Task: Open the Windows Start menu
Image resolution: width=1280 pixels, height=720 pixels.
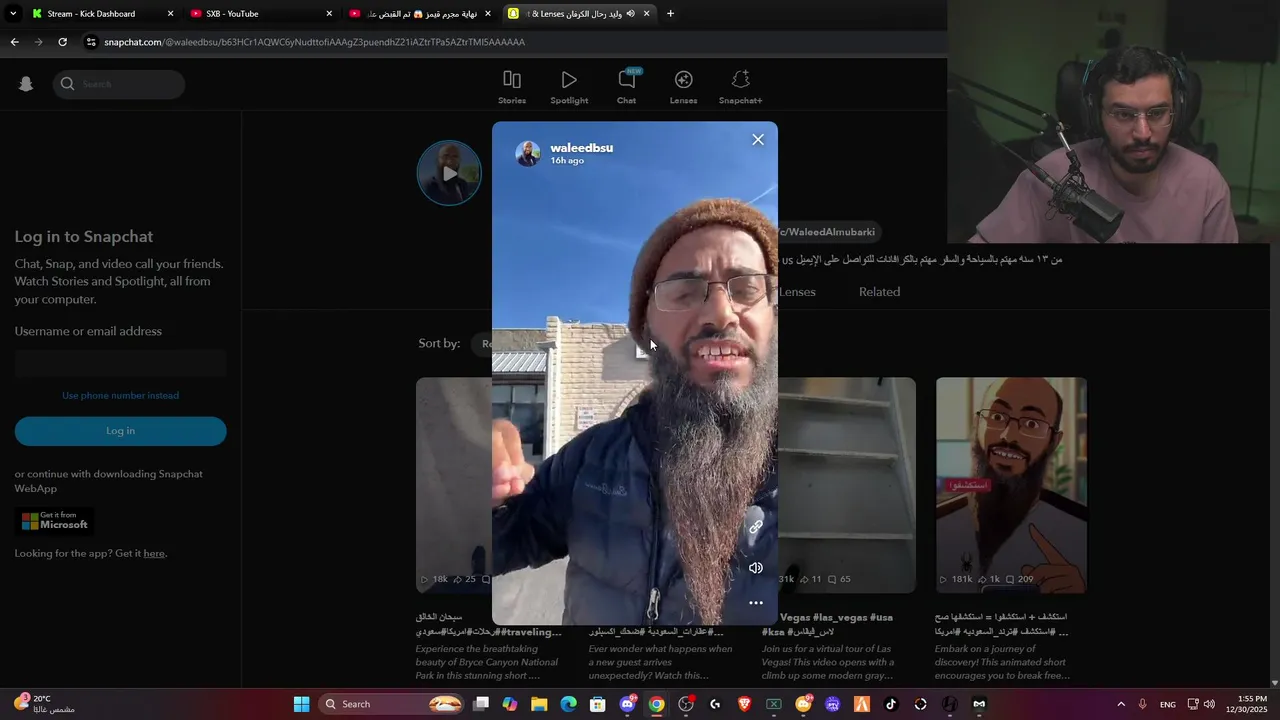Action: [301, 704]
